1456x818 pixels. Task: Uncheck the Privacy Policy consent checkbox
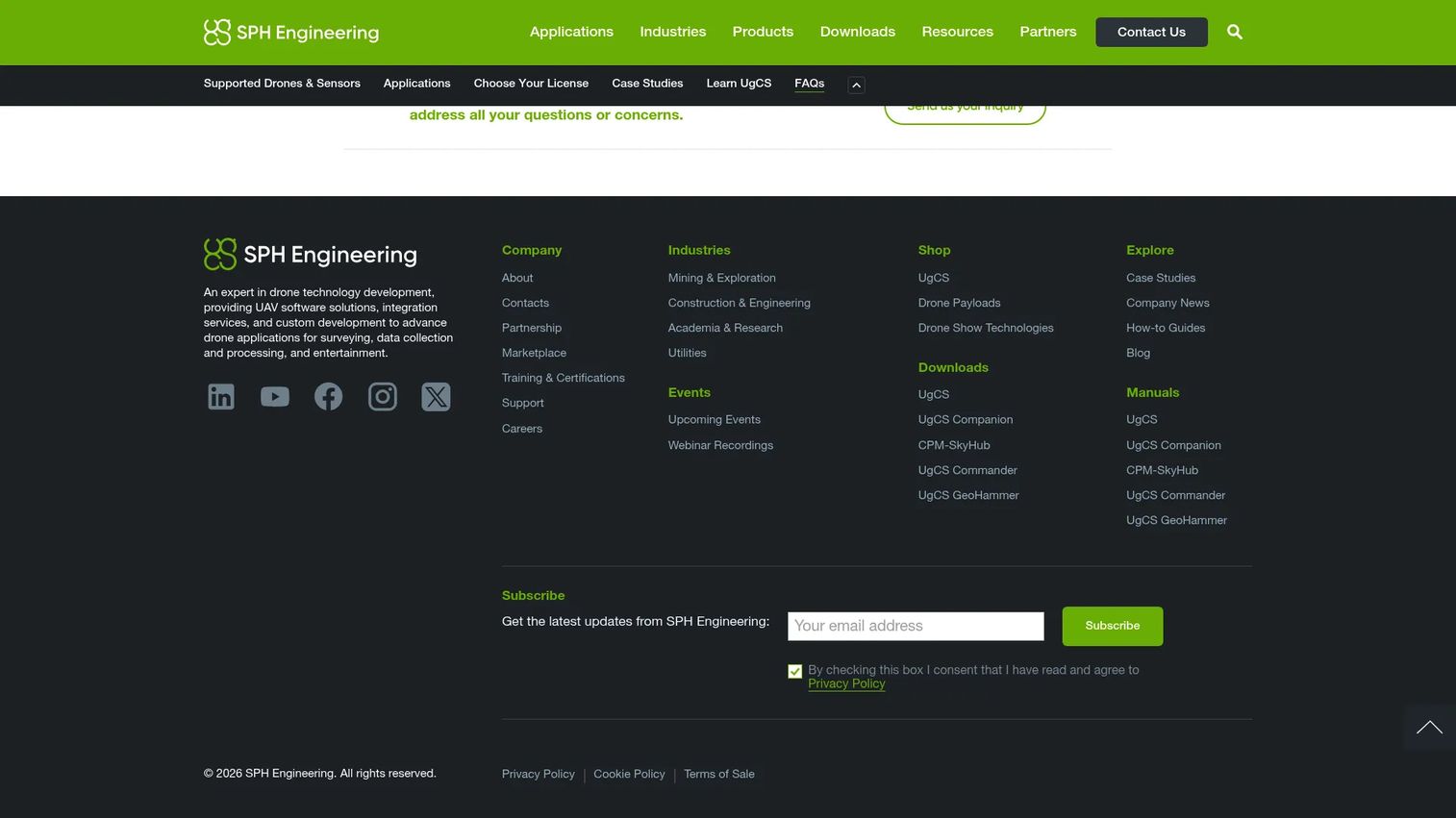coord(795,672)
